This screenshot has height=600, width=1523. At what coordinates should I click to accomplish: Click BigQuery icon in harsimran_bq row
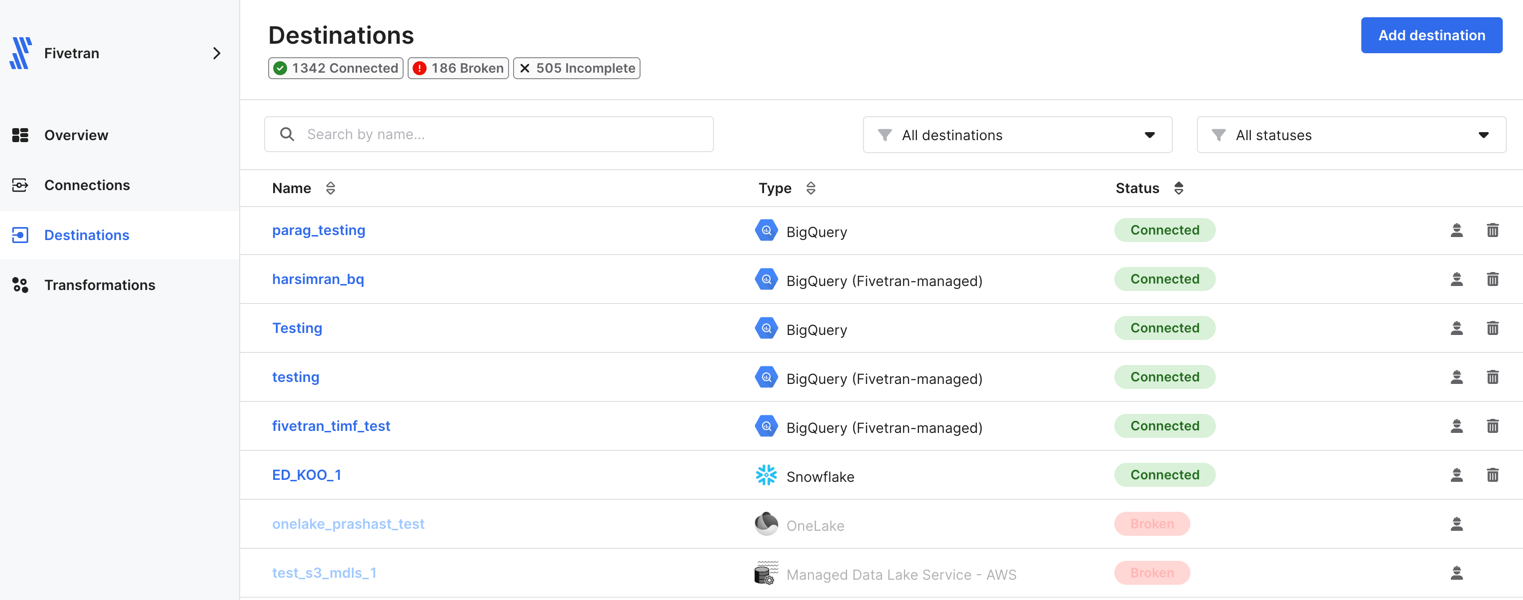pos(766,279)
